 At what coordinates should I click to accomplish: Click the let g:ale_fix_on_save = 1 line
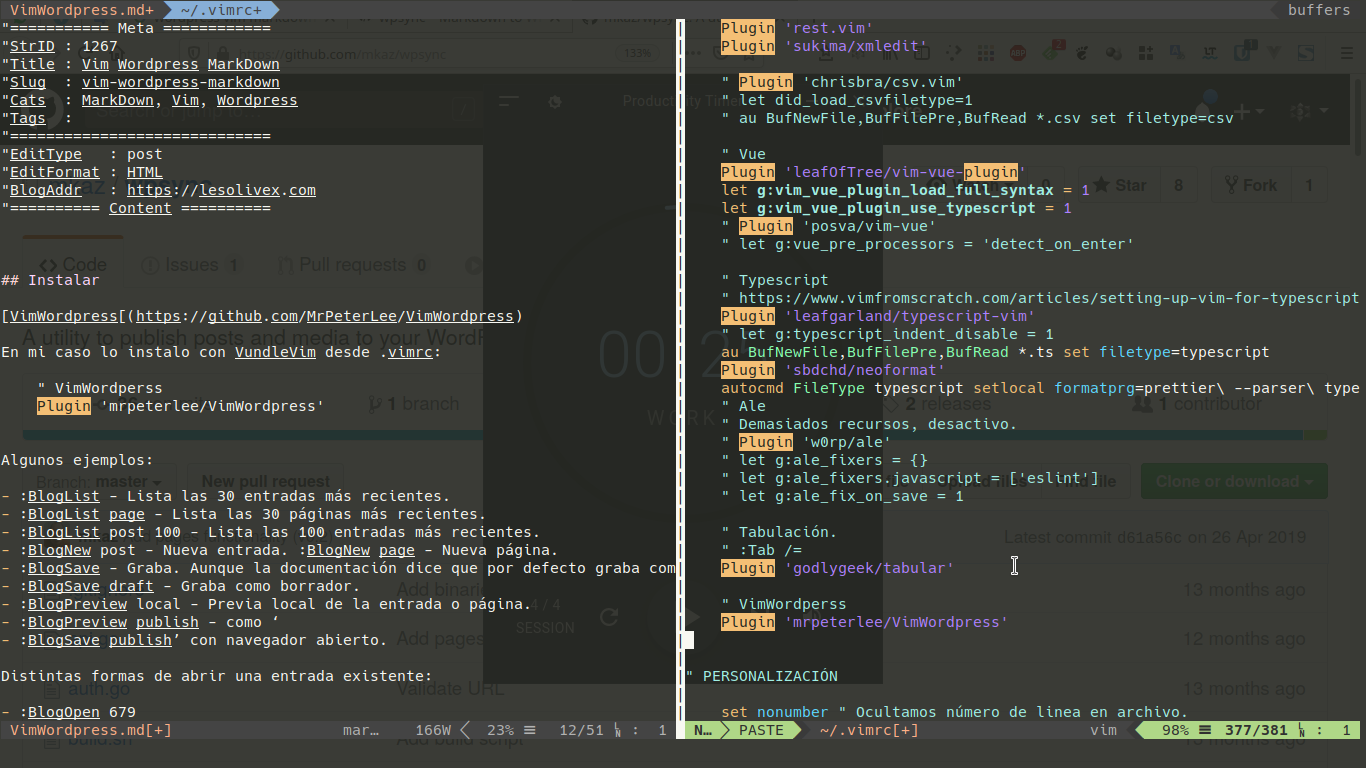[x=842, y=496]
